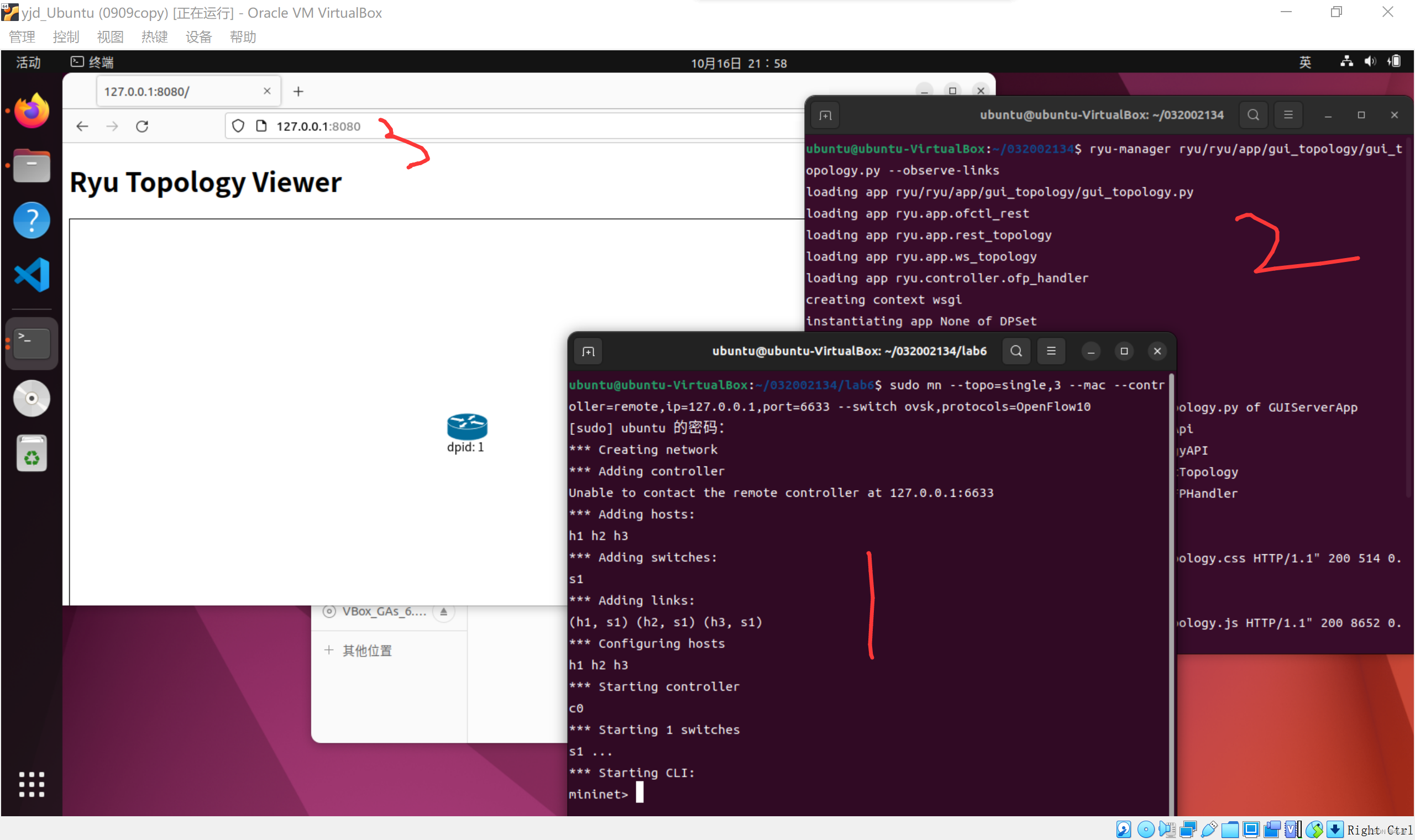Click the battery icon in top bar
1415x840 pixels.
tap(1394, 61)
